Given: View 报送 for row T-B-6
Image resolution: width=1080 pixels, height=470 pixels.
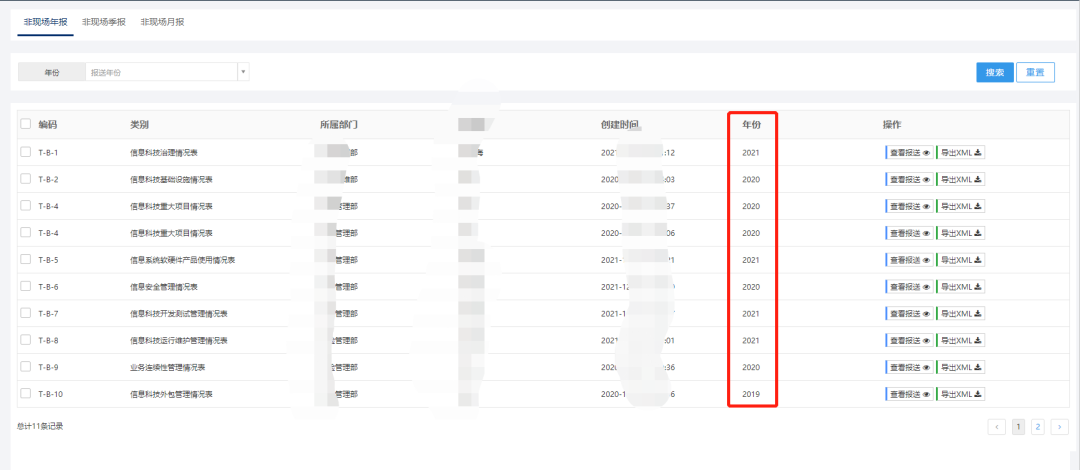Looking at the screenshot, I should [x=909, y=287].
